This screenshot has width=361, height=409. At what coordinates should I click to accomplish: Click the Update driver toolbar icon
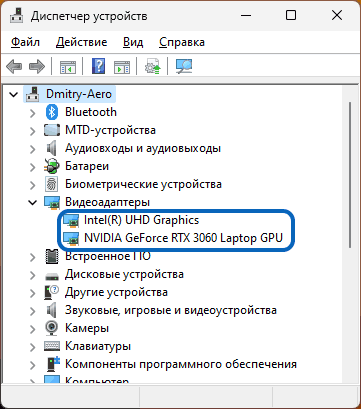click(x=153, y=66)
